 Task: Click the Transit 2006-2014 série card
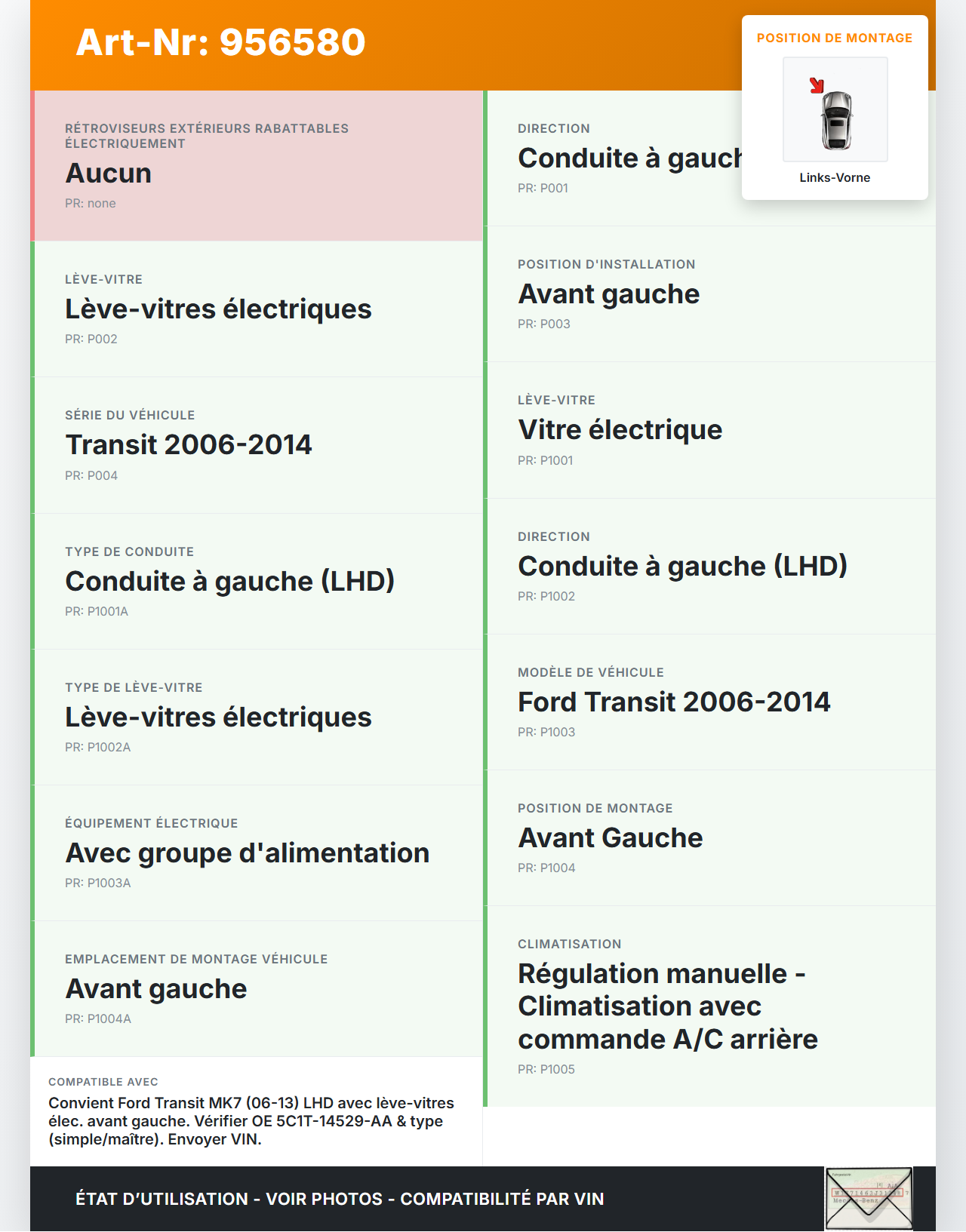point(257,445)
